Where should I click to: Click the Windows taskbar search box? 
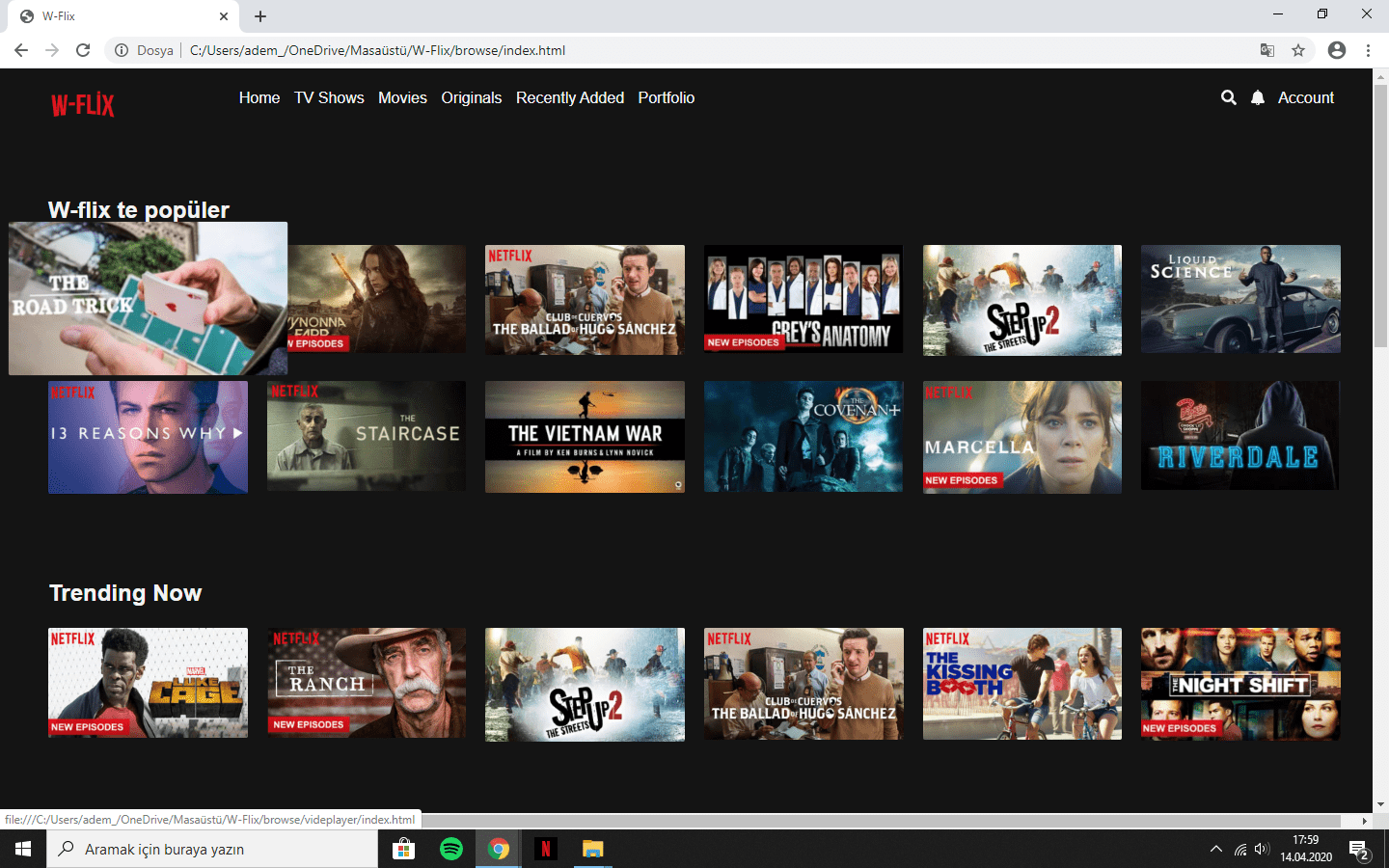(212, 849)
